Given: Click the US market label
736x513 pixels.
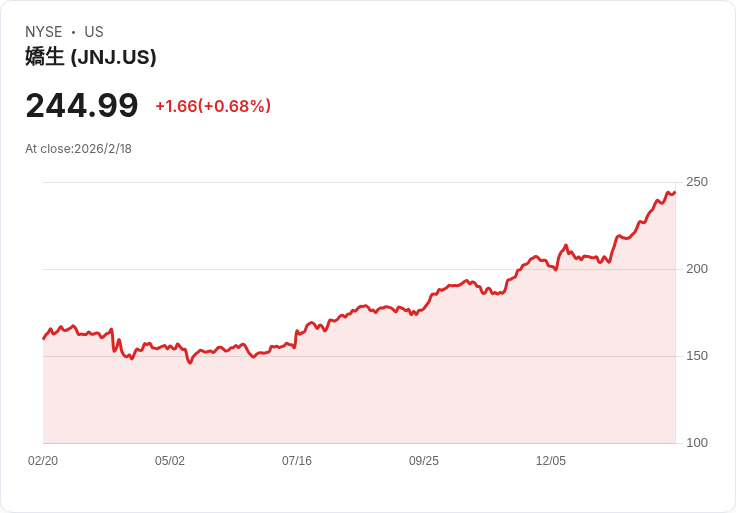Looking at the screenshot, I should tap(94, 32).
